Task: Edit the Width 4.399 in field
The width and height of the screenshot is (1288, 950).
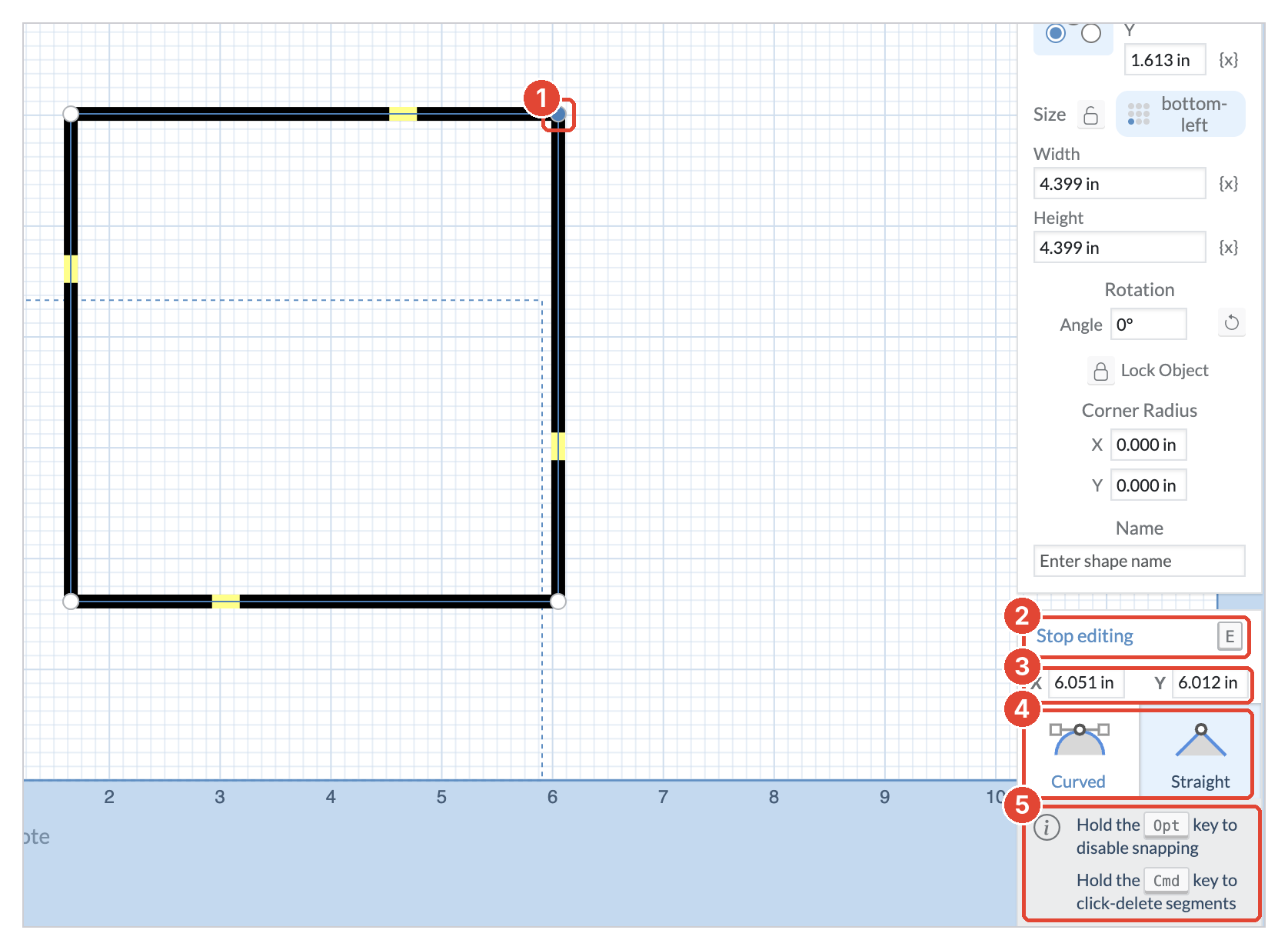Action: (x=1120, y=184)
